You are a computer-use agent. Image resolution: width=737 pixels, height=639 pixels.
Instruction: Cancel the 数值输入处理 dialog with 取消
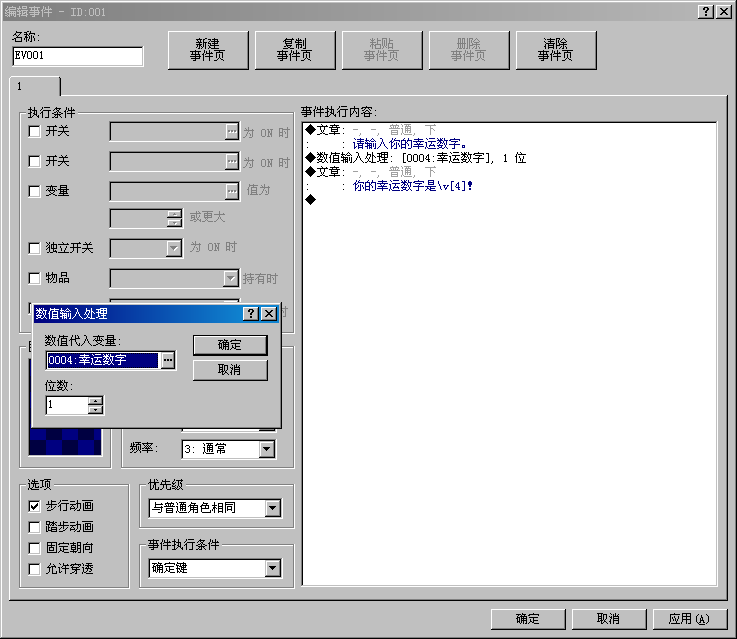click(230, 370)
